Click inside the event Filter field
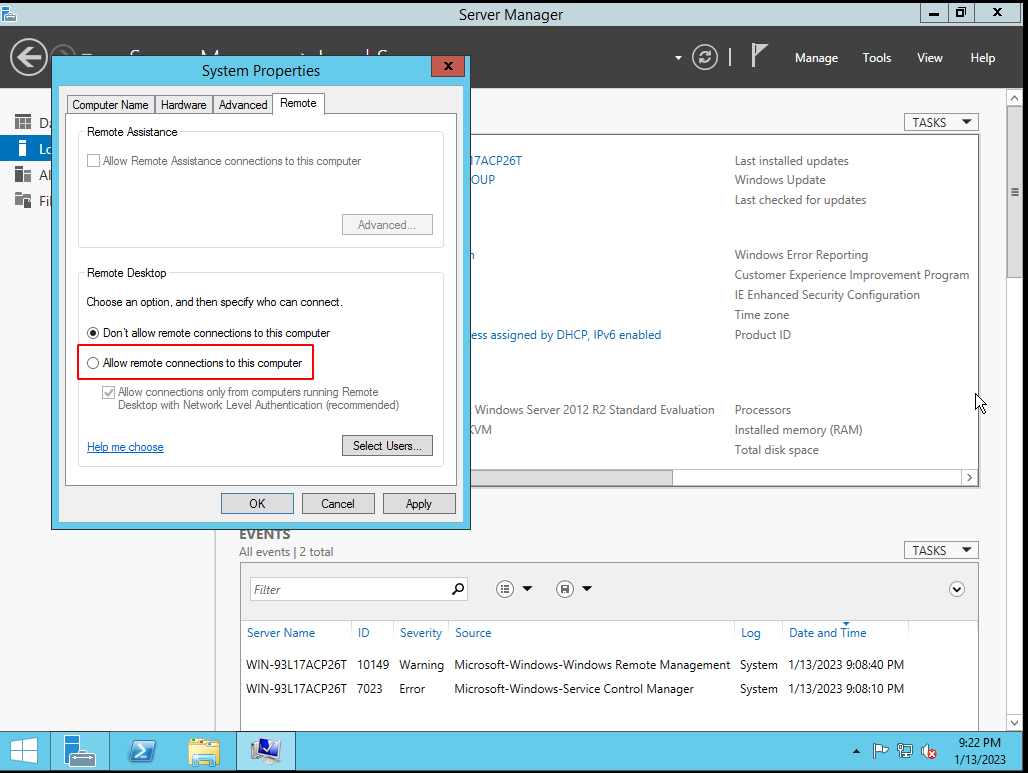This screenshot has height=773, width=1028. click(x=340, y=588)
